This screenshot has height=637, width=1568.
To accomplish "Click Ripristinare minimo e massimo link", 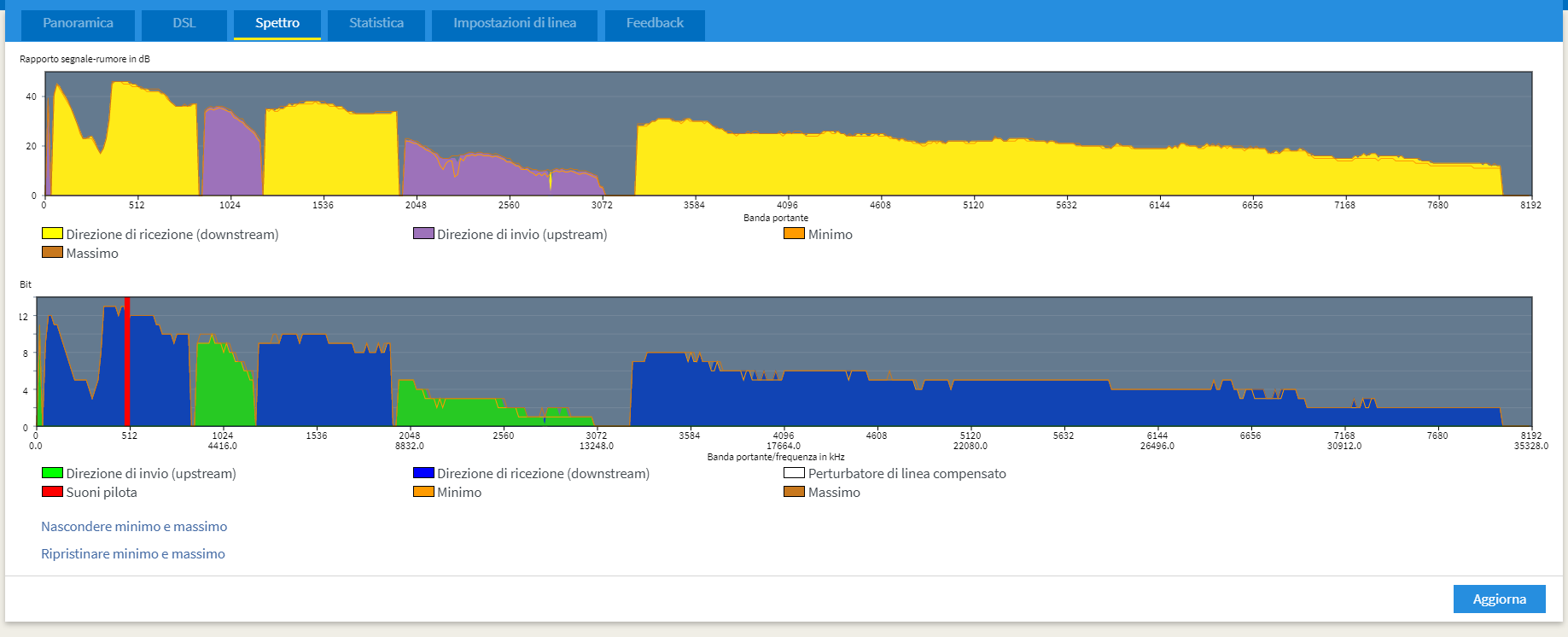I will click(133, 554).
